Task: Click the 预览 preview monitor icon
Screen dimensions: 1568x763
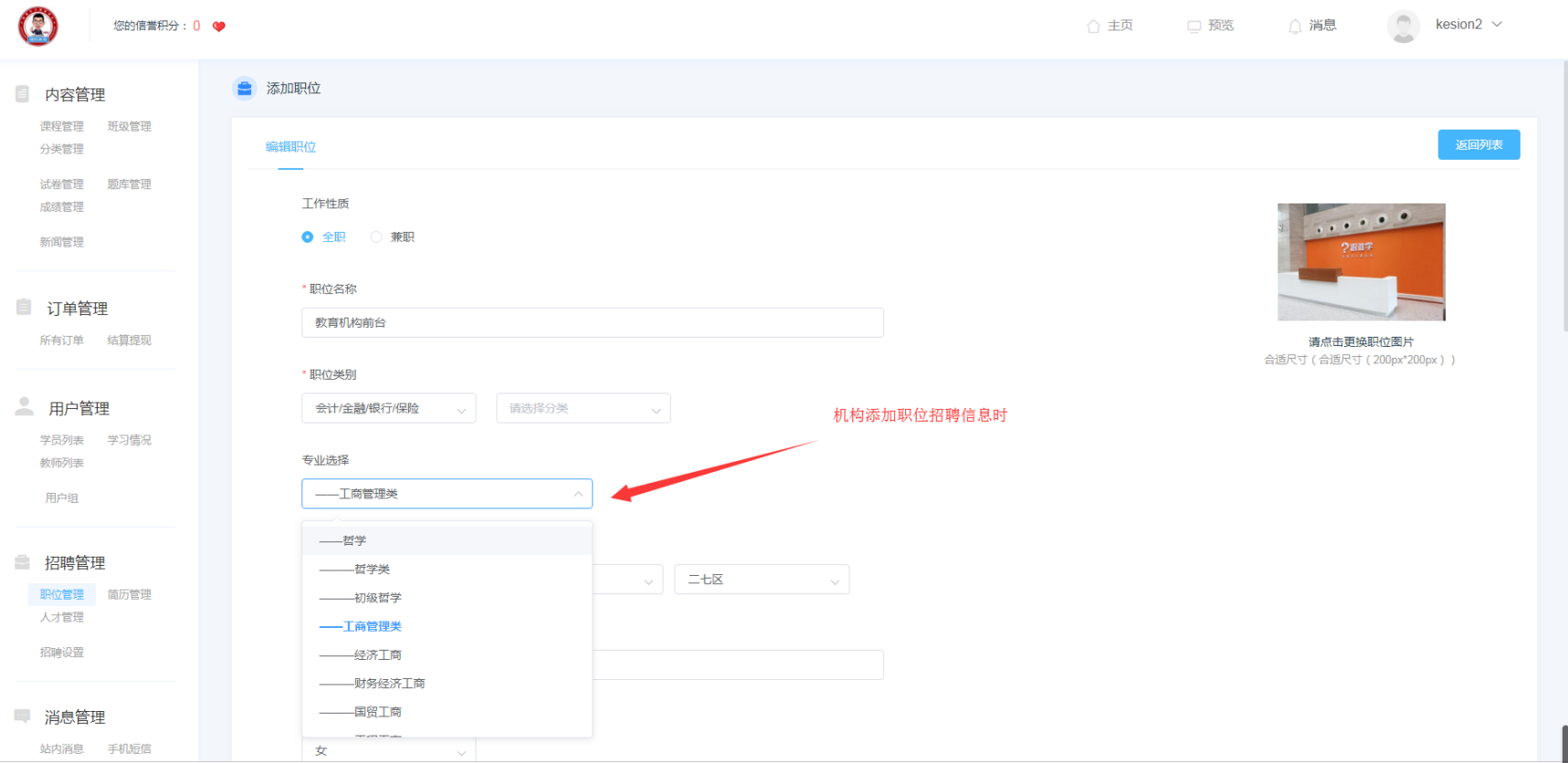Action: point(1194,26)
